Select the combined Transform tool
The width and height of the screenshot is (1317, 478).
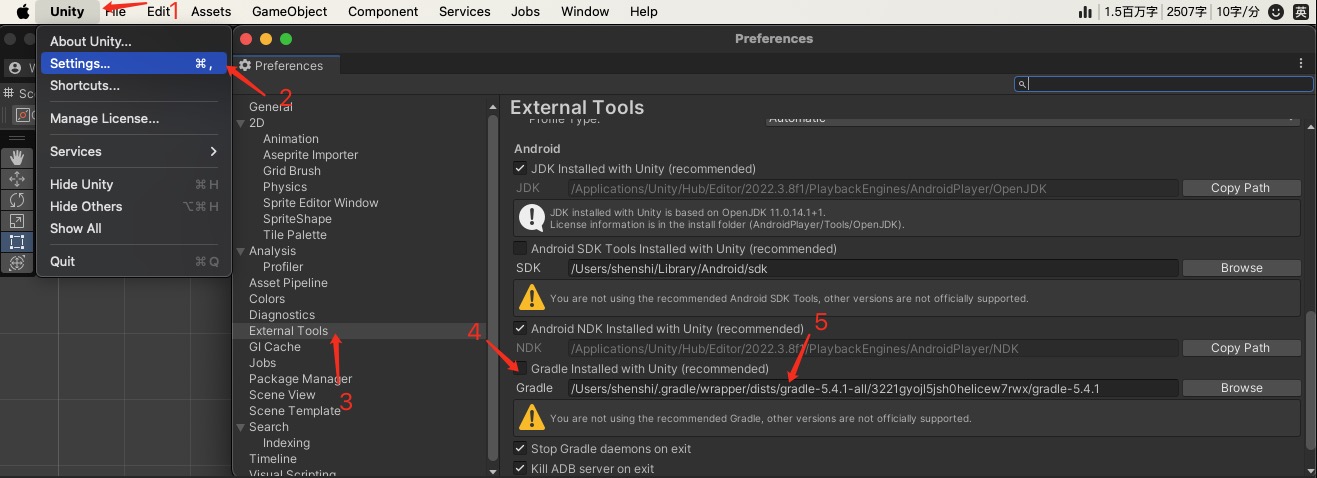tap(17, 262)
